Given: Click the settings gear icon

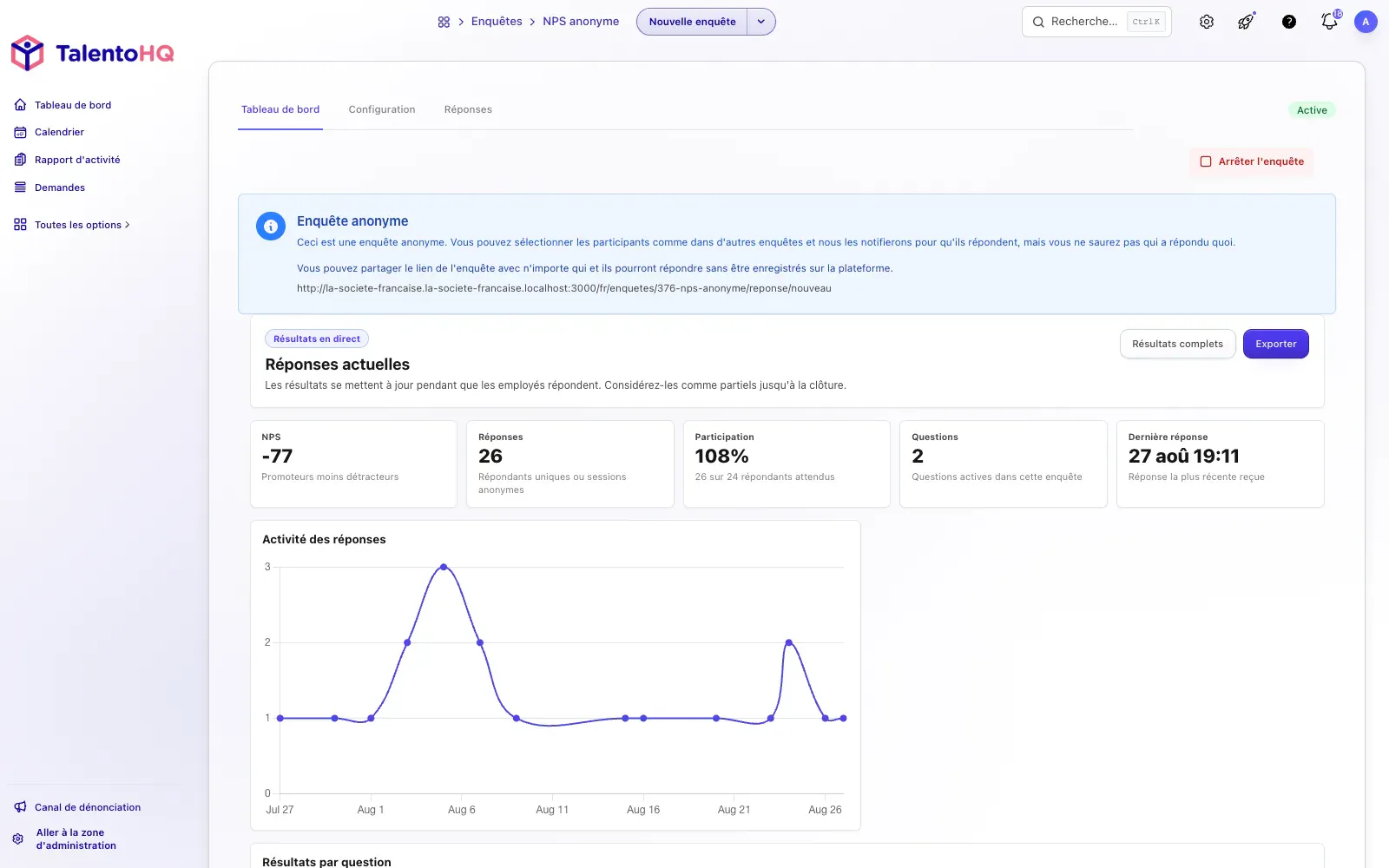Looking at the screenshot, I should coord(1207,22).
